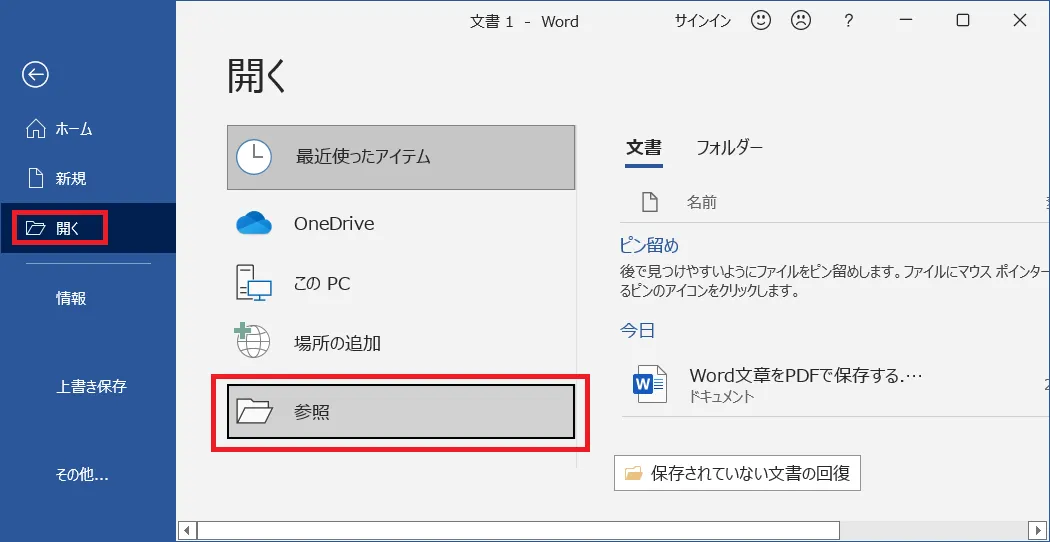Select 開く in the sidebar
The width and height of the screenshot is (1050, 542).
coord(88,228)
